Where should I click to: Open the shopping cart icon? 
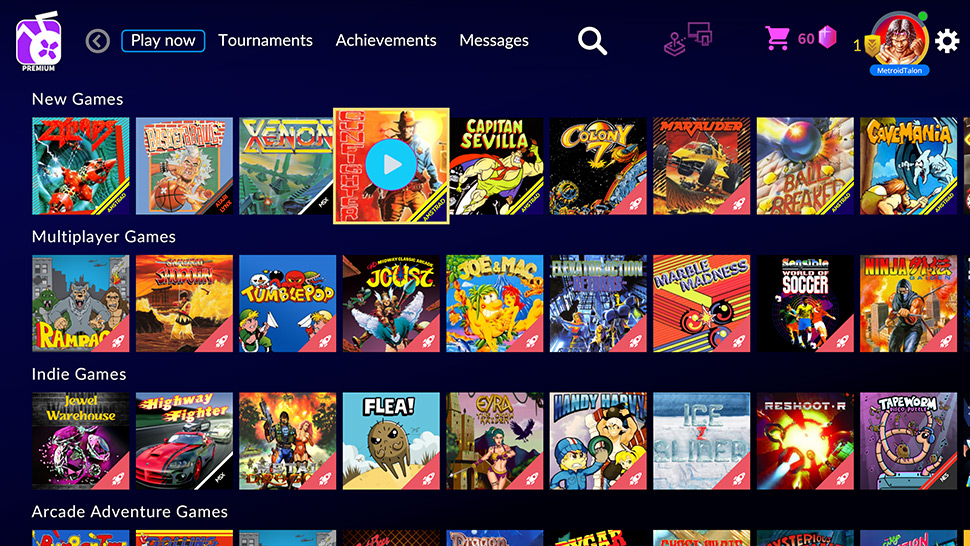click(777, 38)
